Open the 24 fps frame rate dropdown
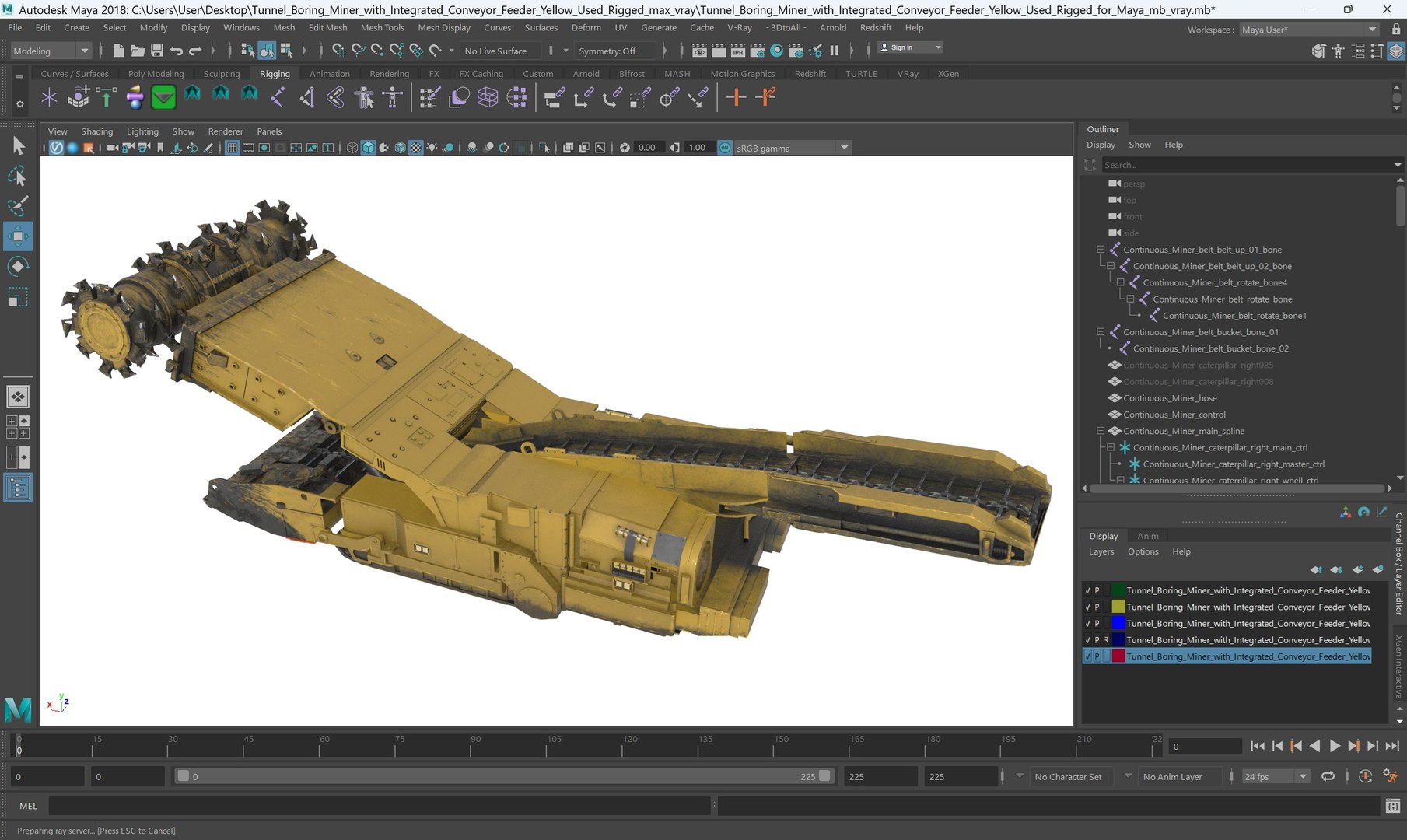 coord(1275,776)
